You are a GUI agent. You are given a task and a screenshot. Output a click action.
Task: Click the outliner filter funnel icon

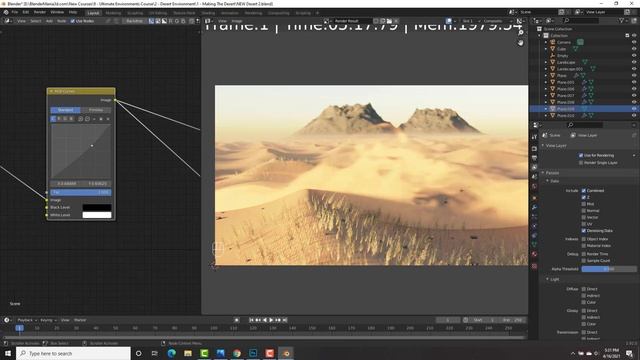[x=622, y=20]
